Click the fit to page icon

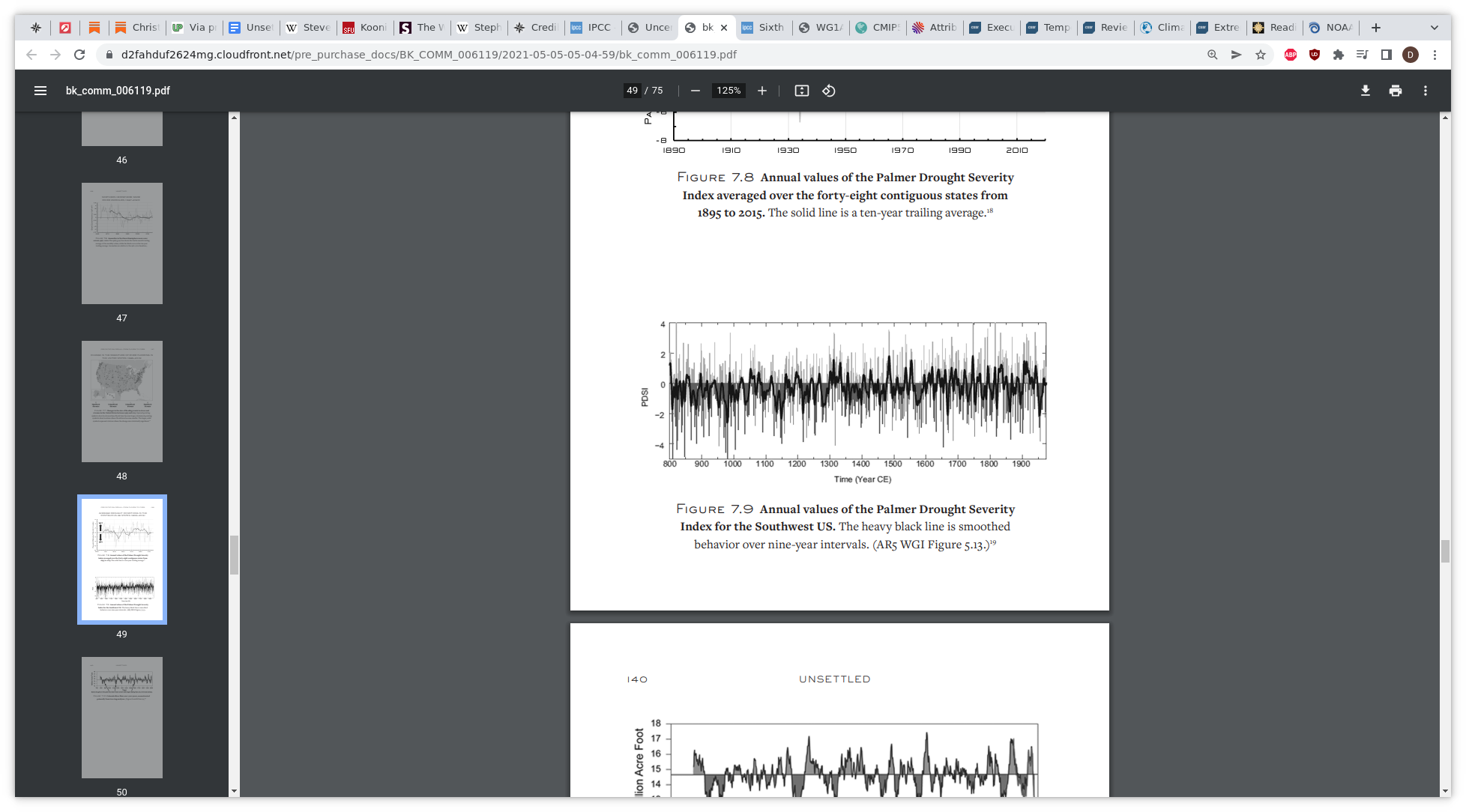click(x=802, y=91)
